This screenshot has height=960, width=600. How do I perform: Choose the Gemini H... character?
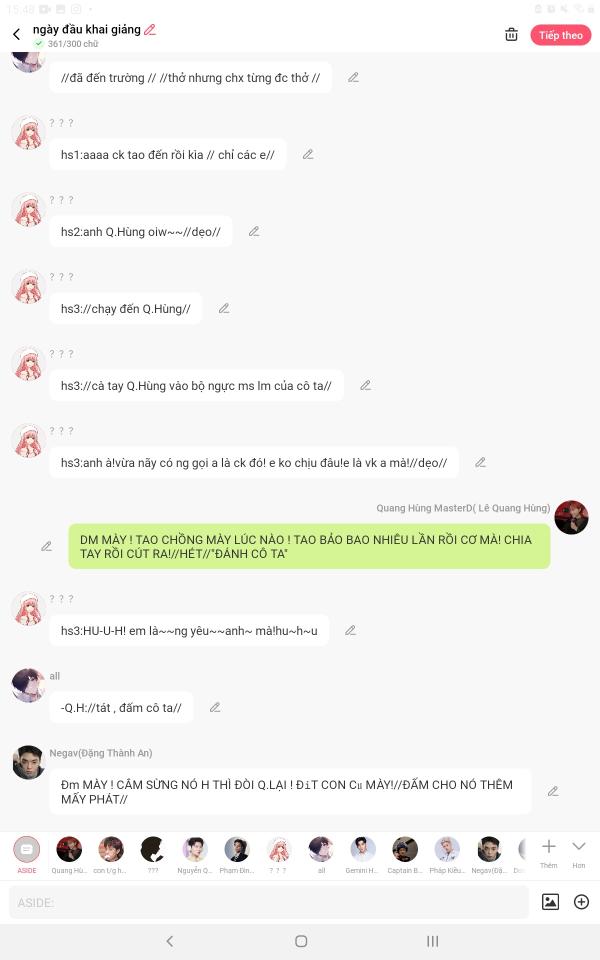(x=362, y=855)
